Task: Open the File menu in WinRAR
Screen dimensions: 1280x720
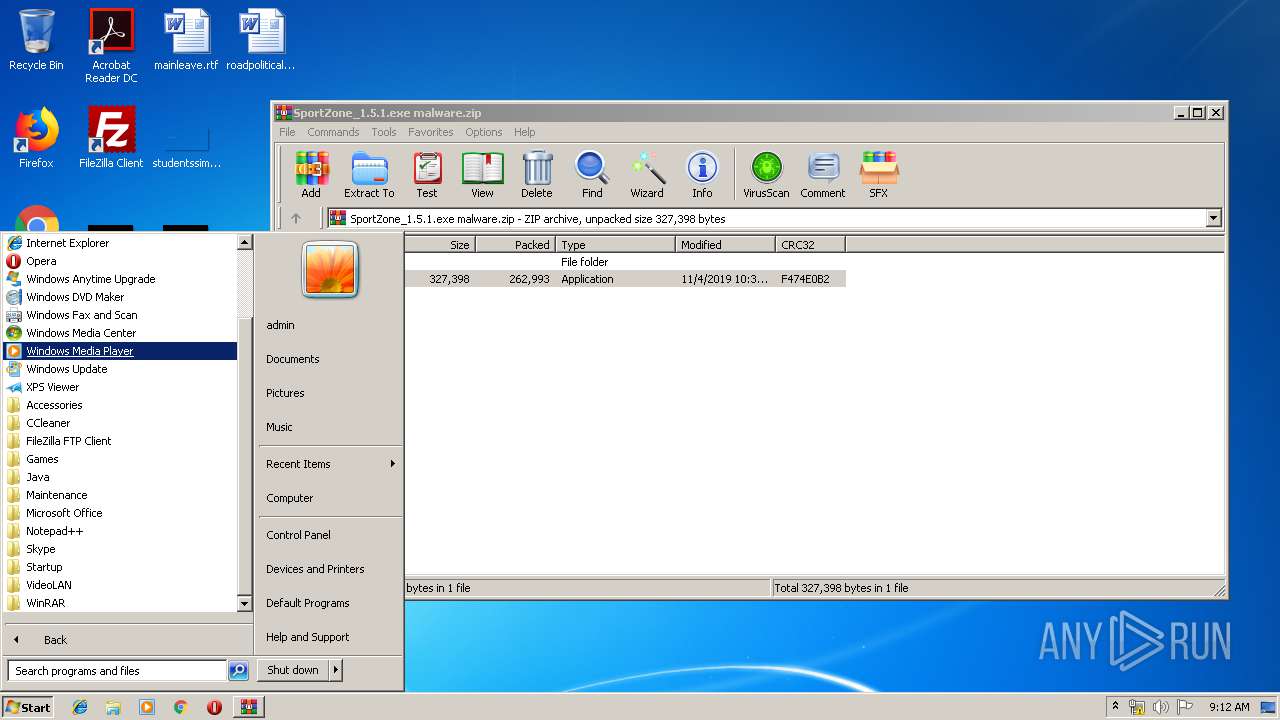Action: point(287,132)
